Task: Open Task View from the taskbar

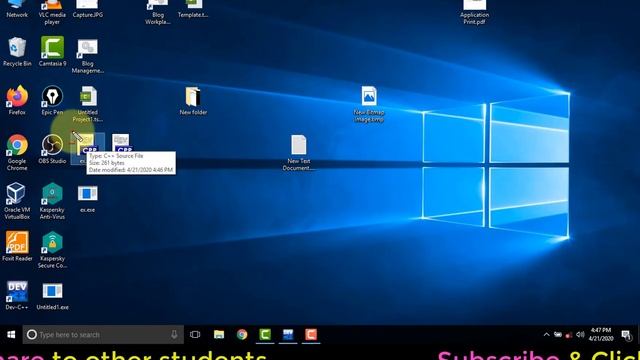Action: pyautogui.click(x=195, y=335)
